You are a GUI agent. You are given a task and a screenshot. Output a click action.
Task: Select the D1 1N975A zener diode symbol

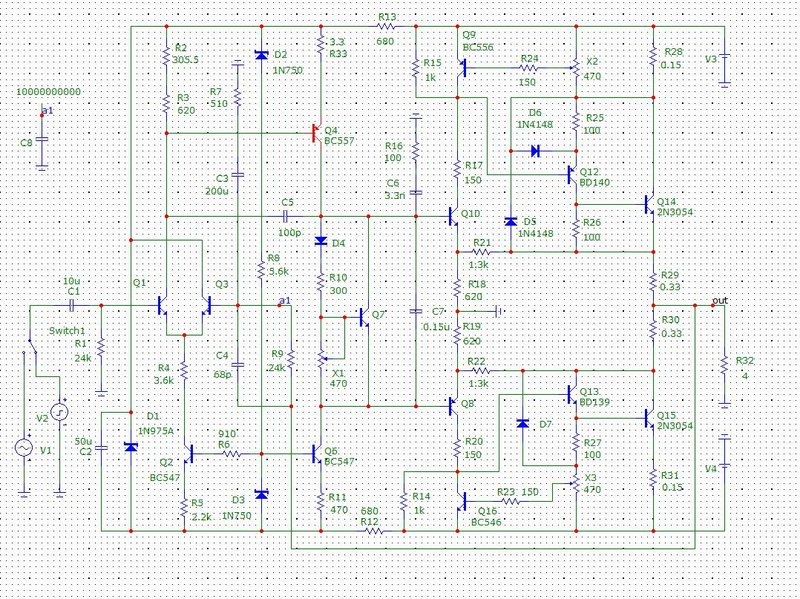click(131, 447)
